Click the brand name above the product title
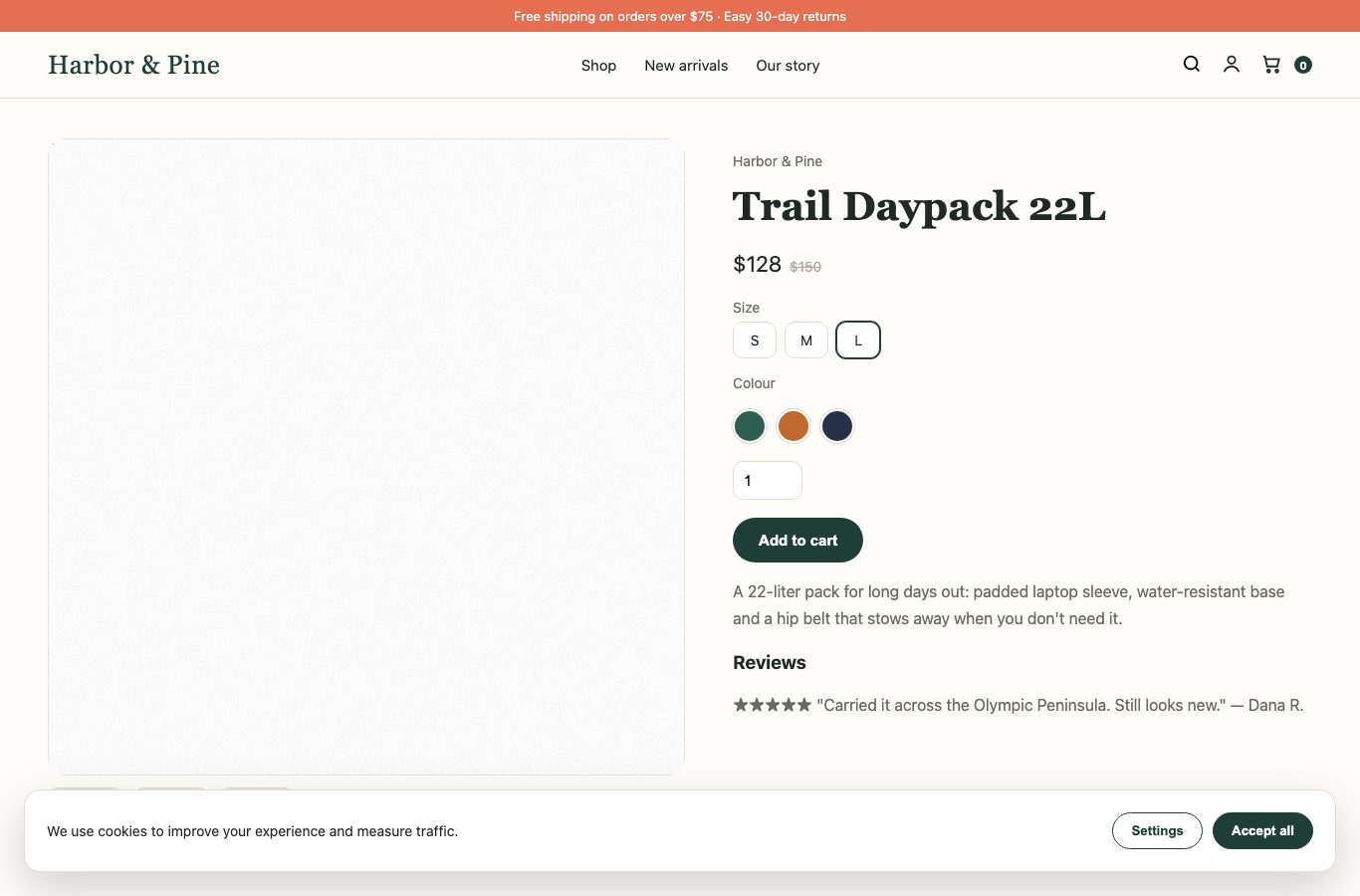Viewport: 1360px width, 896px height. tap(778, 161)
